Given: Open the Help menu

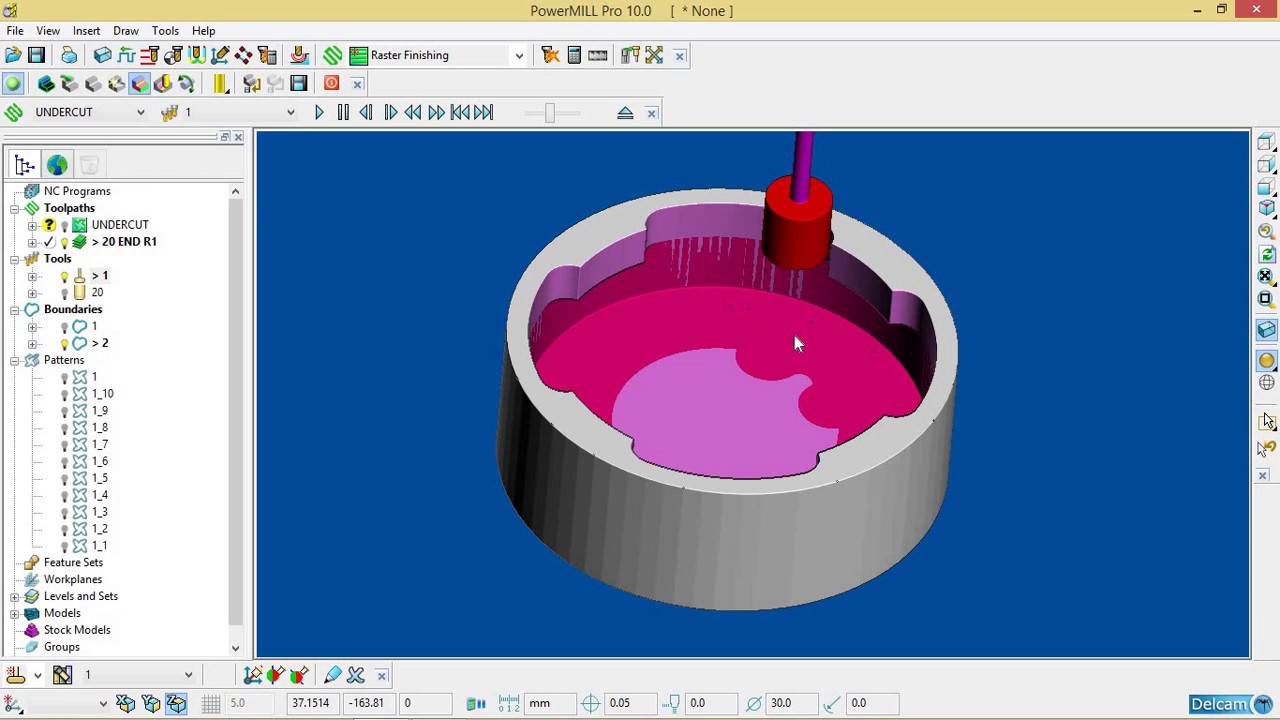Looking at the screenshot, I should coord(203,31).
